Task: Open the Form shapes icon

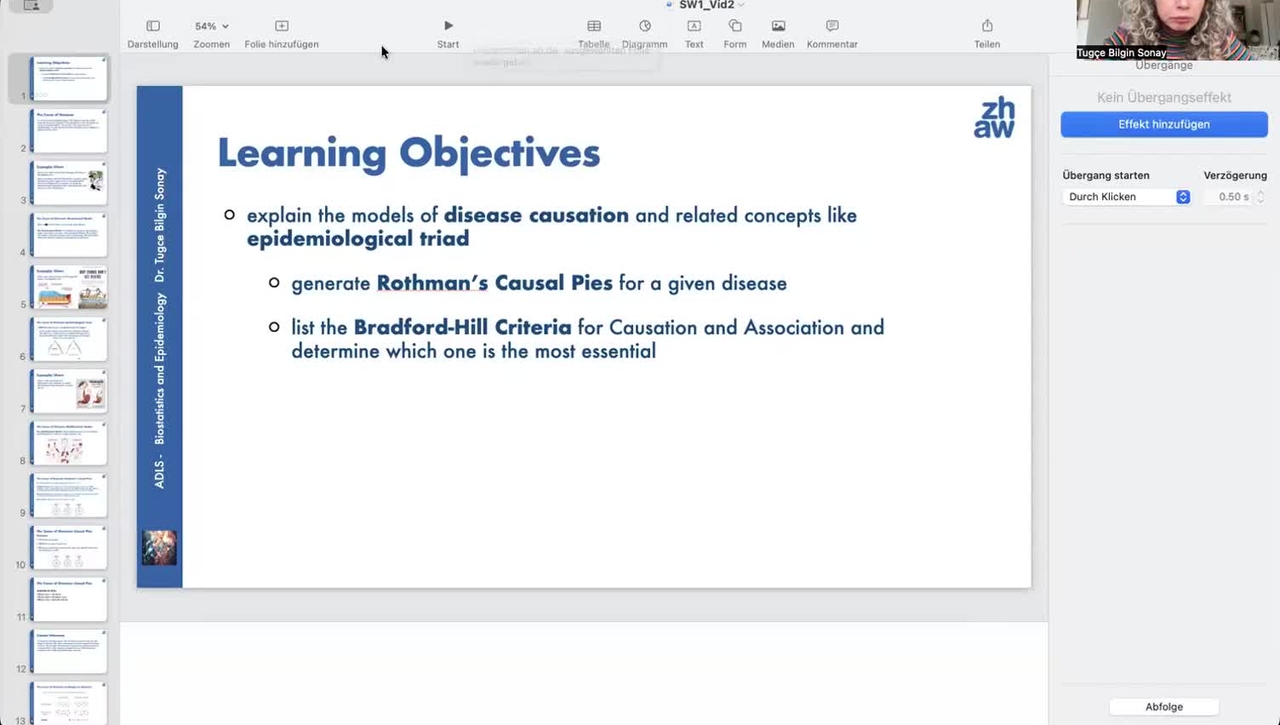Action: [x=735, y=26]
